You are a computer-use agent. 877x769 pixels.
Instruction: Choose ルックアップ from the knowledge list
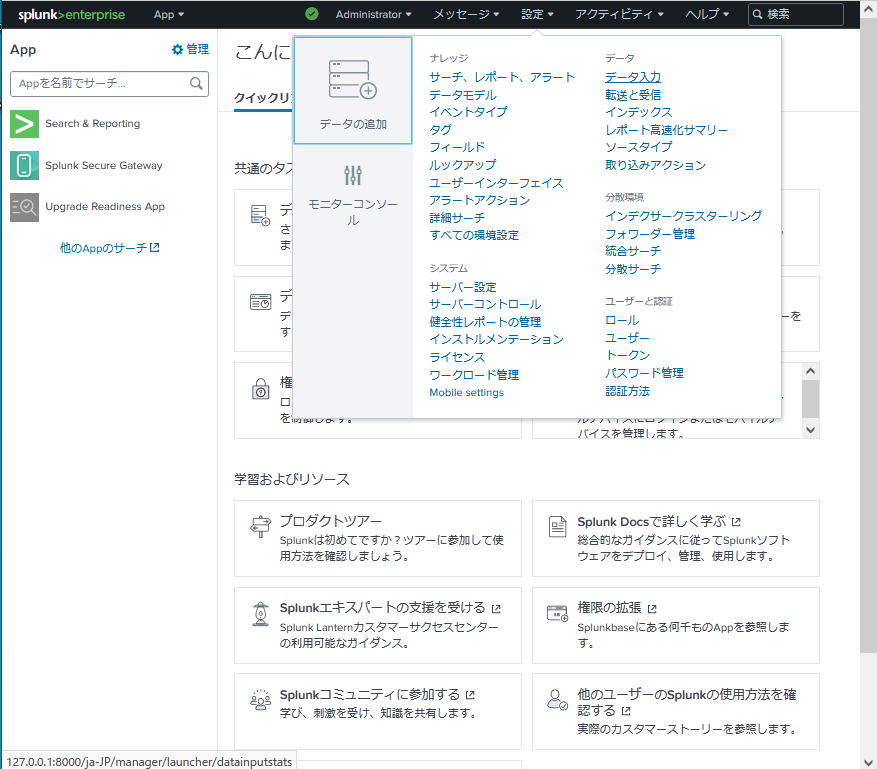tap(463, 165)
